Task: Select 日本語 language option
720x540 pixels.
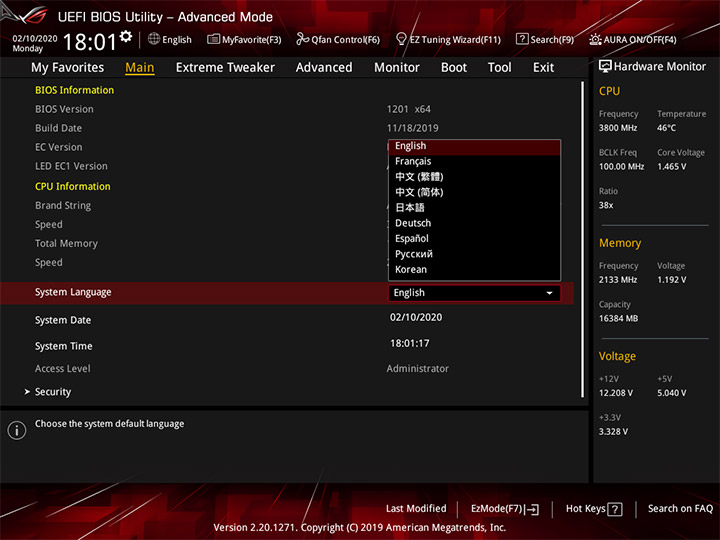Action: tap(474, 208)
